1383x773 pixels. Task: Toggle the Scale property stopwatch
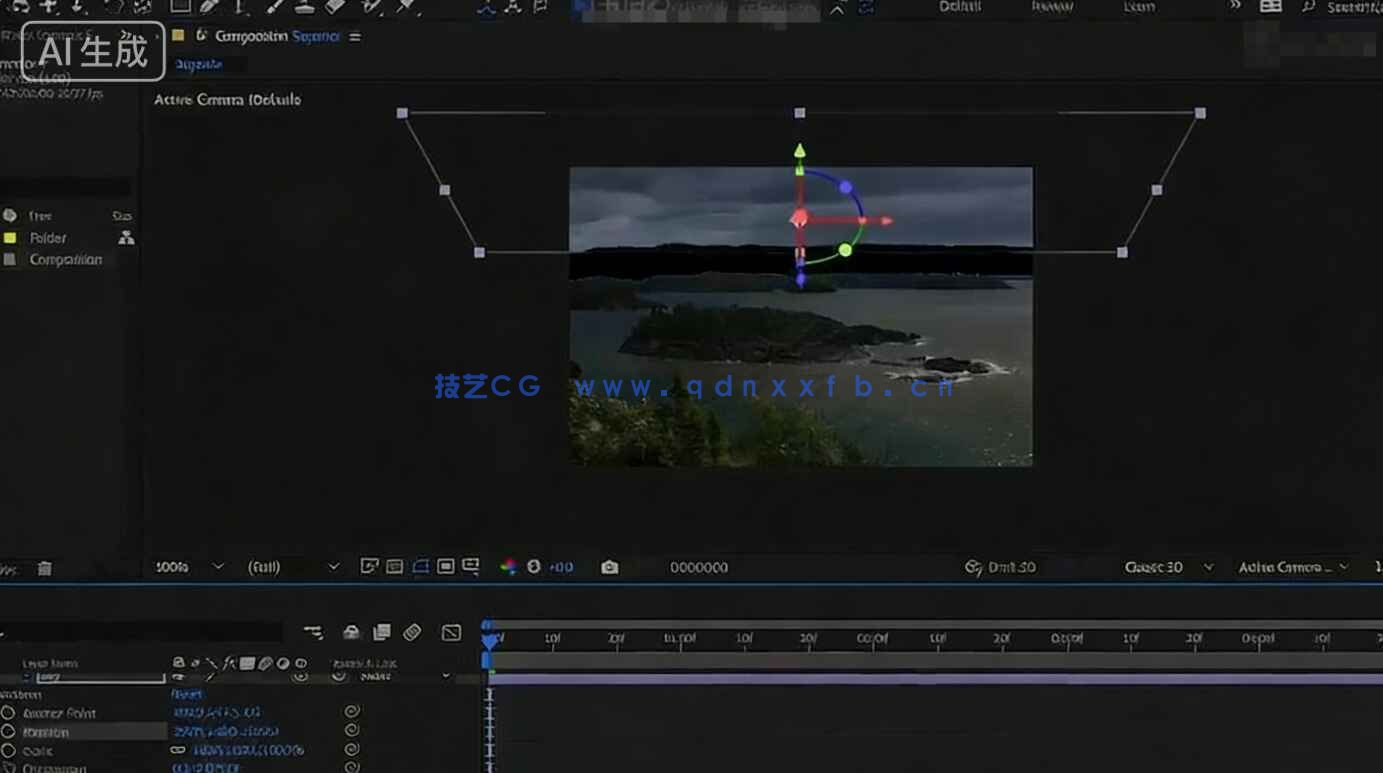tap(9, 751)
